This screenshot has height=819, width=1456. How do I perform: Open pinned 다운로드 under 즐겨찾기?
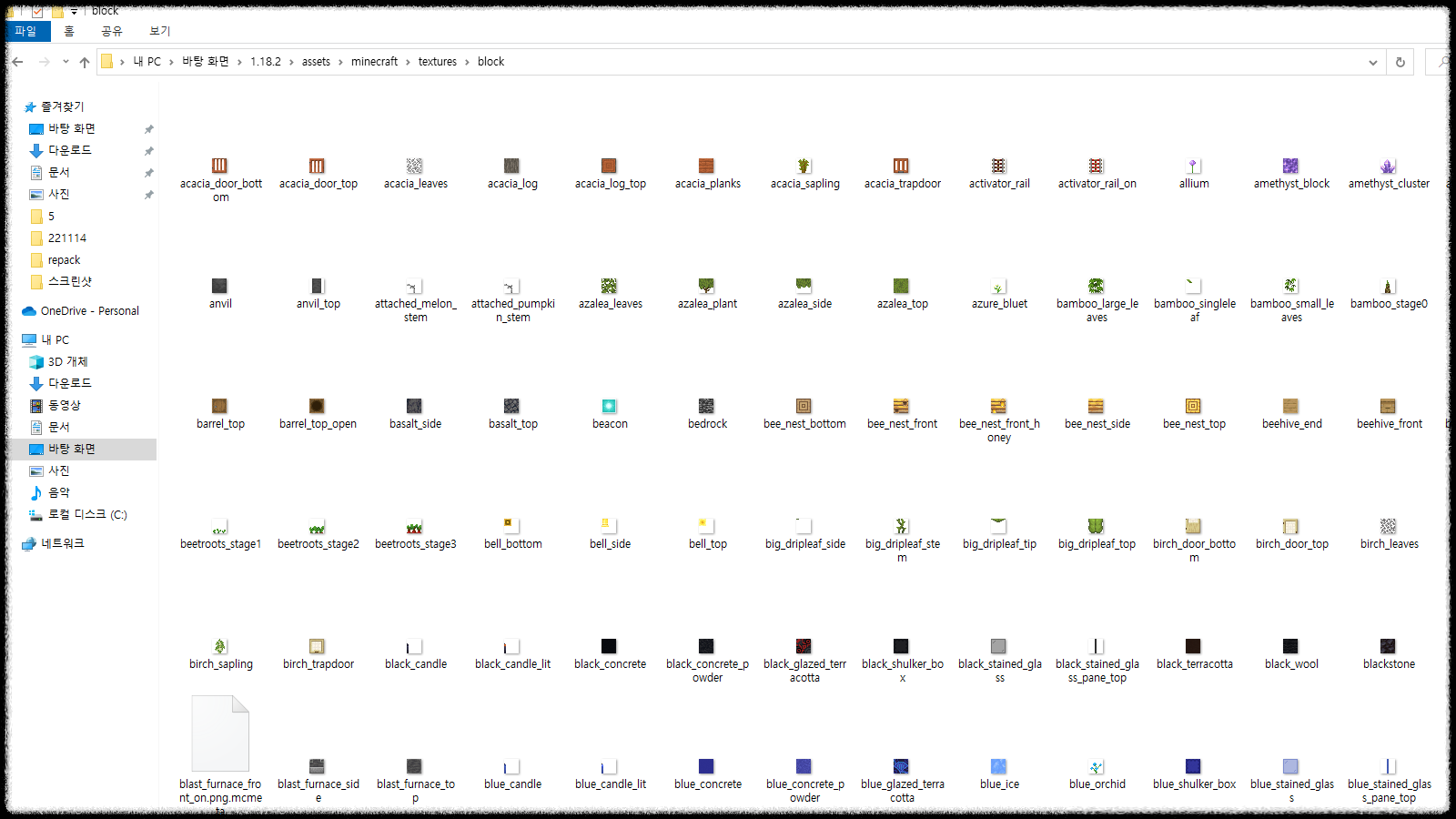point(69,150)
